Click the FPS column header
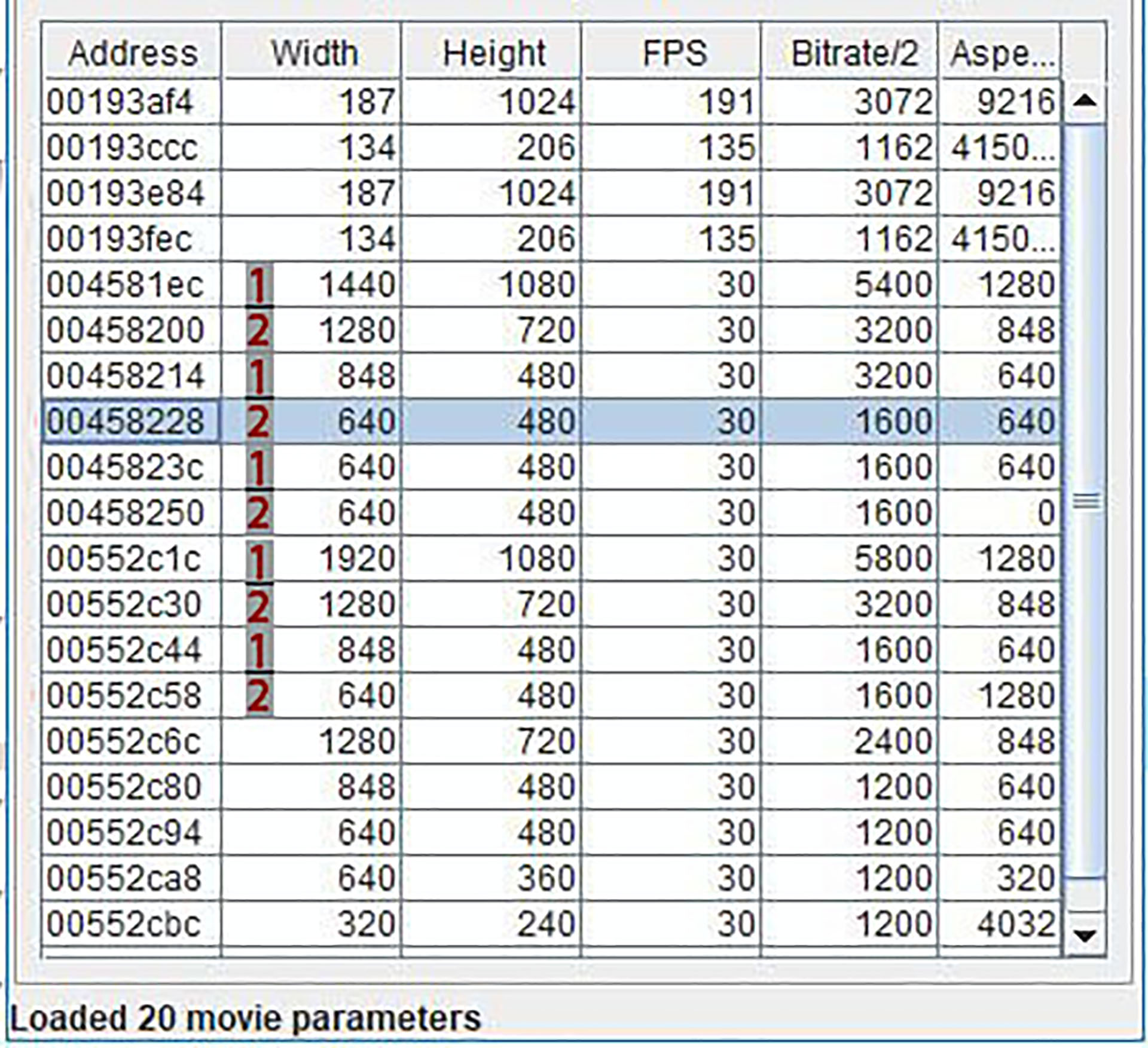 [x=674, y=53]
